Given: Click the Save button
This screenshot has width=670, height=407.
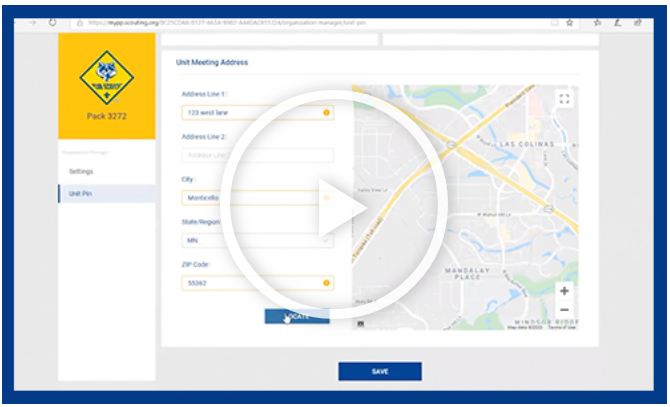Looking at the screenshot, I should point(379,371).
